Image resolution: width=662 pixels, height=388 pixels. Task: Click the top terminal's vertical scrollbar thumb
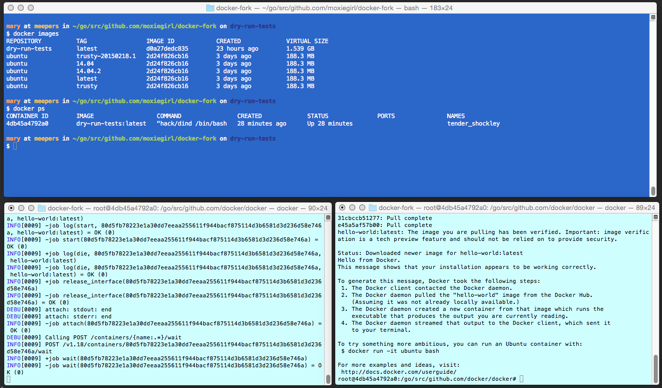(x=653, y=190)
